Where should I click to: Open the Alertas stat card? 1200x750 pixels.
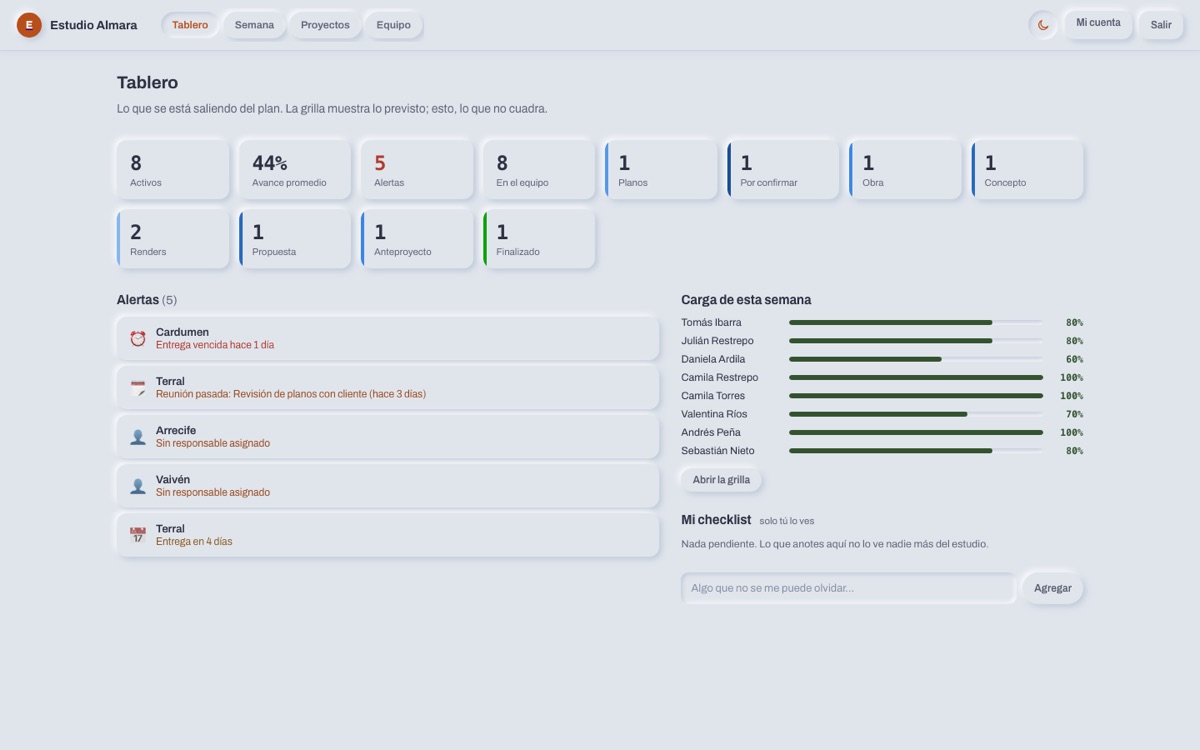[417, 170]
